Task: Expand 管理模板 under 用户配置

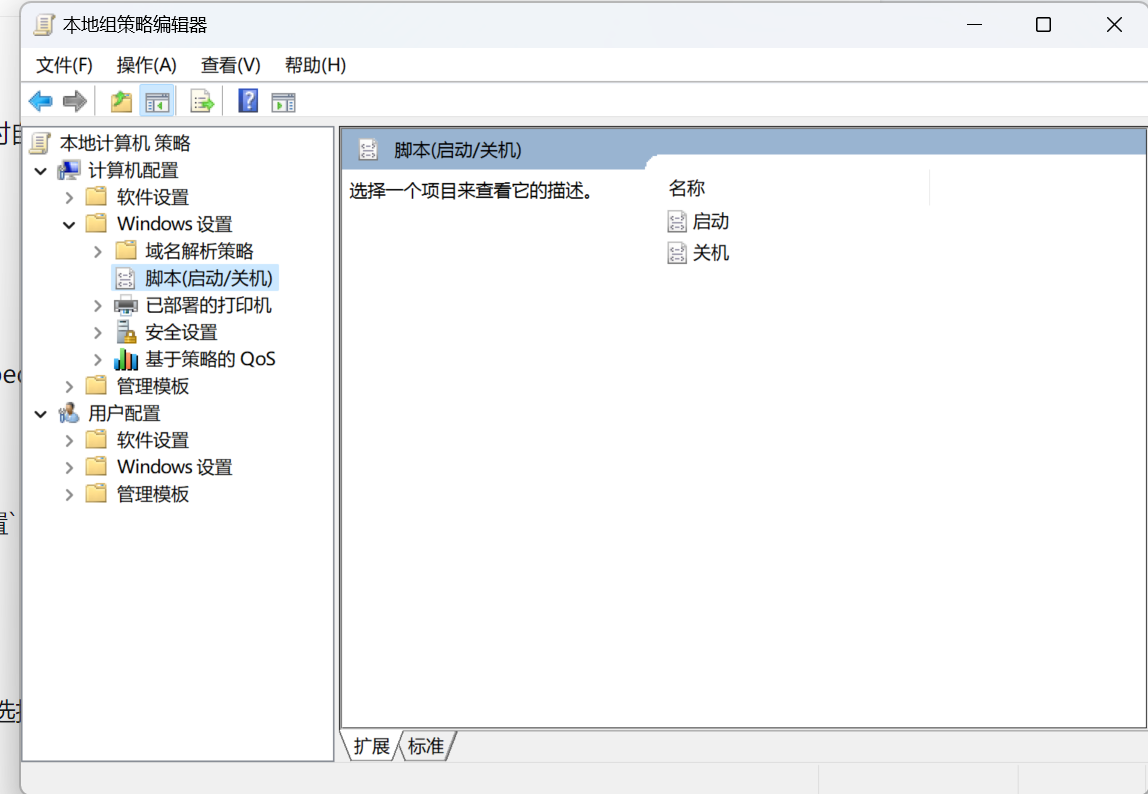Action: pyautogui.click(x=69, y=495)
